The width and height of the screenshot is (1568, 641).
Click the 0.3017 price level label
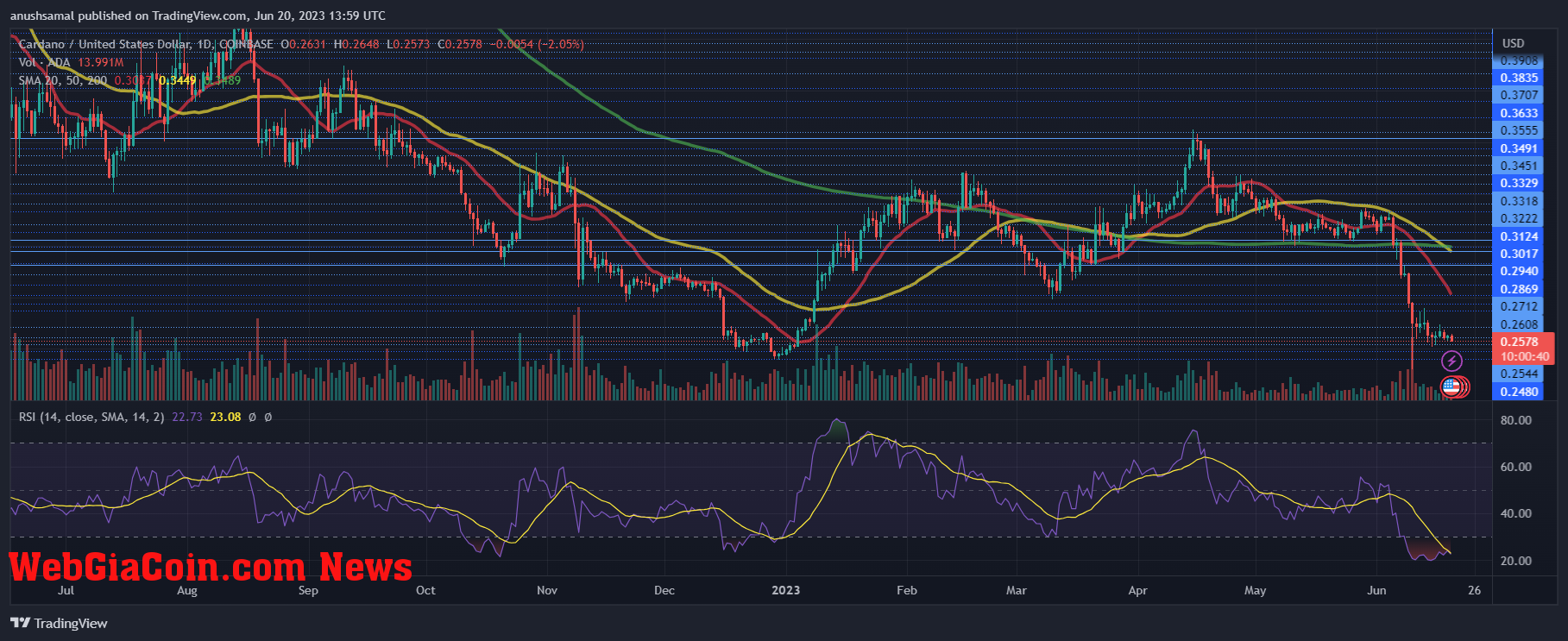pos(1519,254)
